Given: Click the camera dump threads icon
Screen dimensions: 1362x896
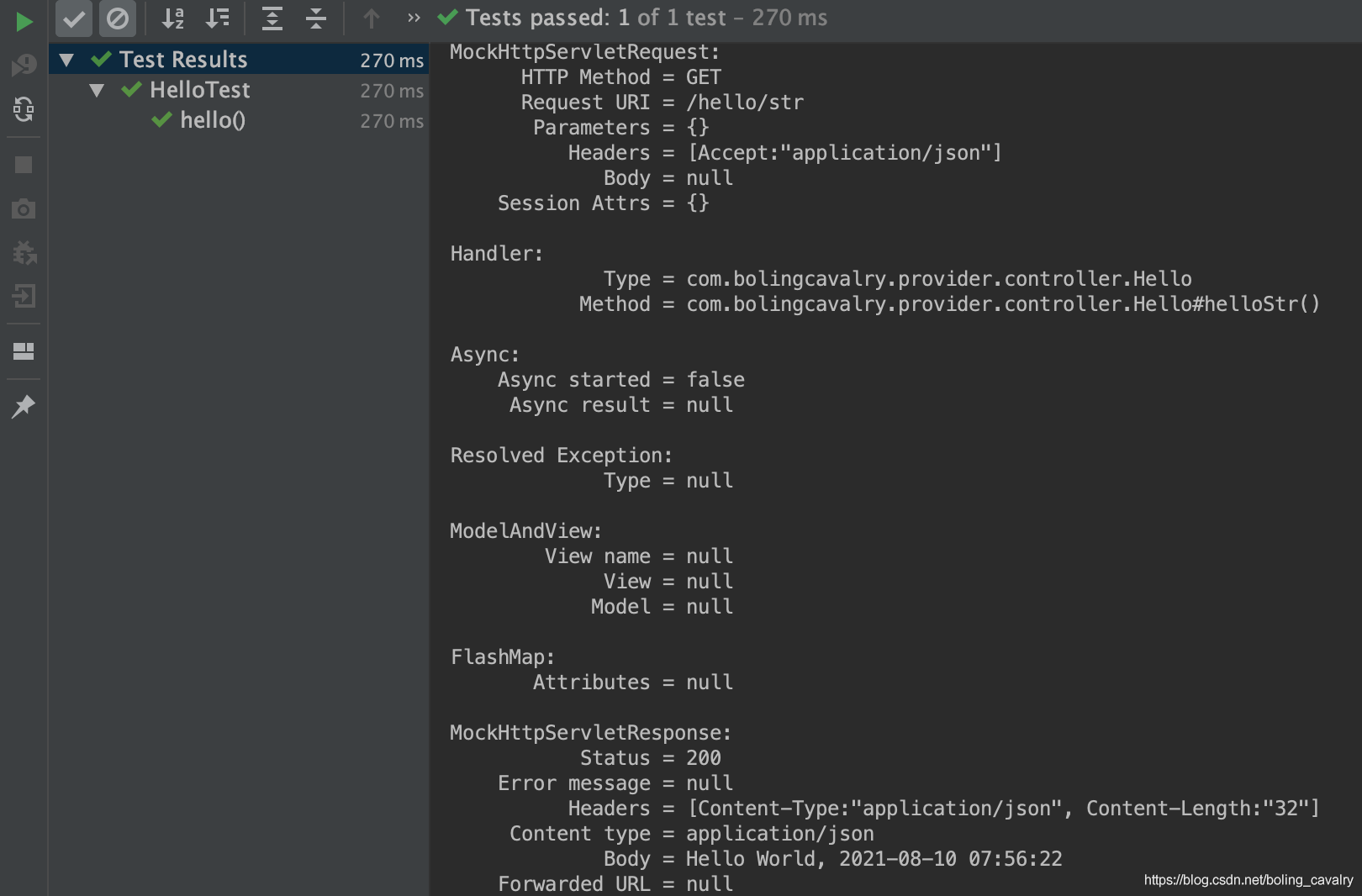Looking at the screenshot, I should point(24,208).
